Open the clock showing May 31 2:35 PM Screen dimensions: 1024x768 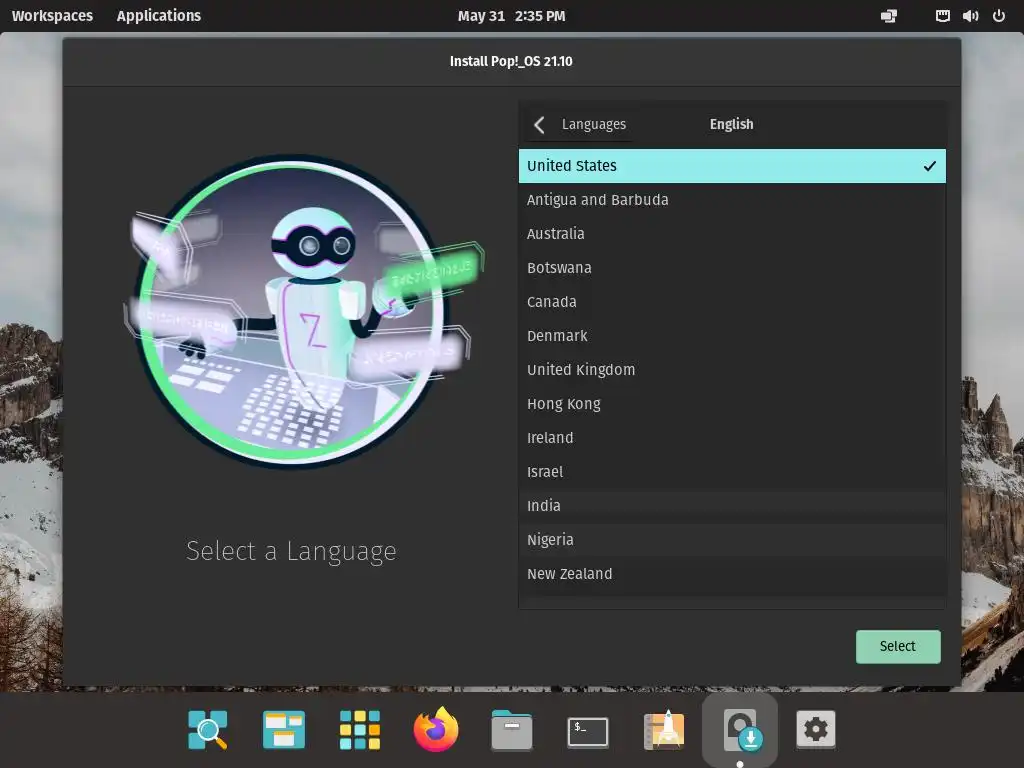coord(511,16)
